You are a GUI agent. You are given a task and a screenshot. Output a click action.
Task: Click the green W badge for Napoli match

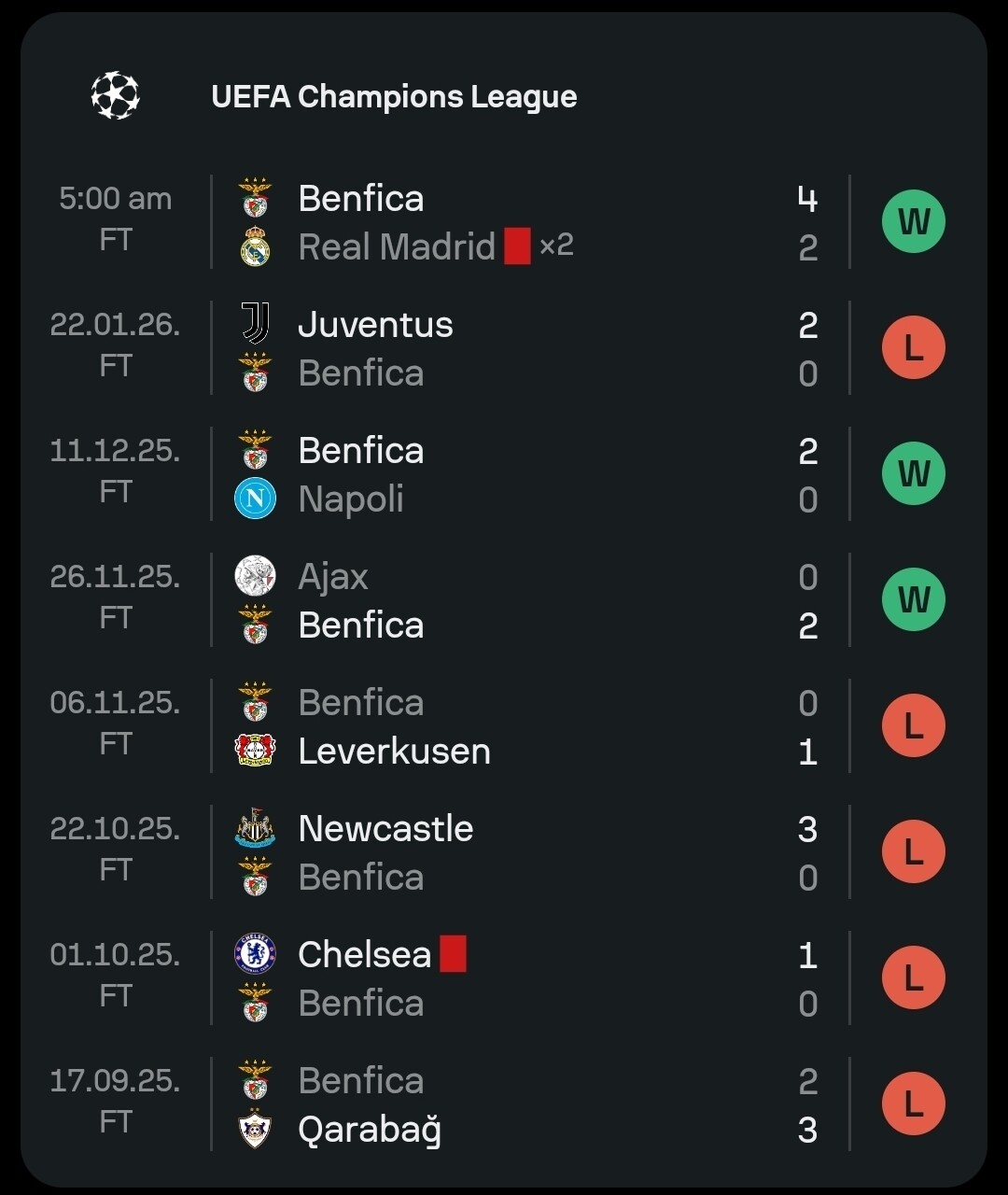(913, 474)
